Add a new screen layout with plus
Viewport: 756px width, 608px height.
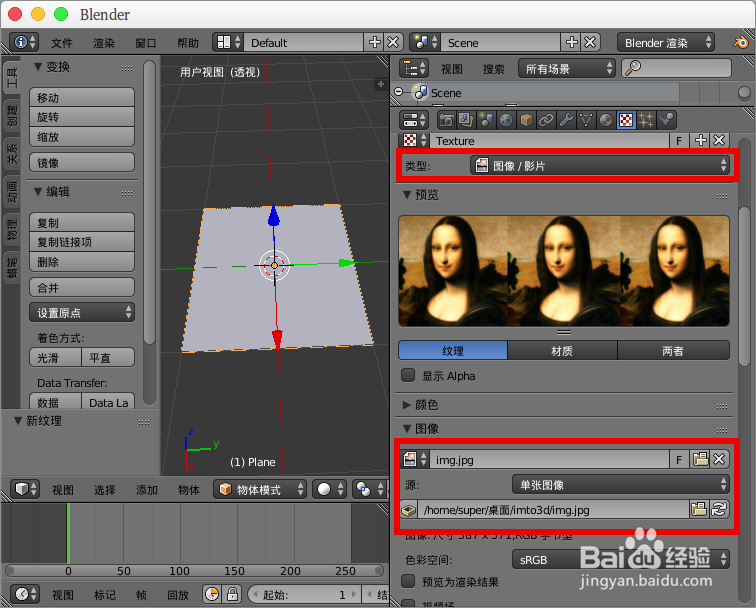click(x=375, y=42)
